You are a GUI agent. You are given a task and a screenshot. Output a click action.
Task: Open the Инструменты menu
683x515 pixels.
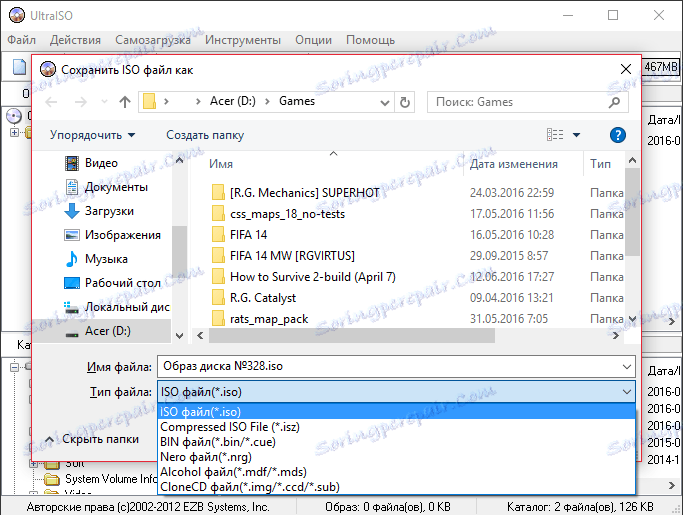243,40
